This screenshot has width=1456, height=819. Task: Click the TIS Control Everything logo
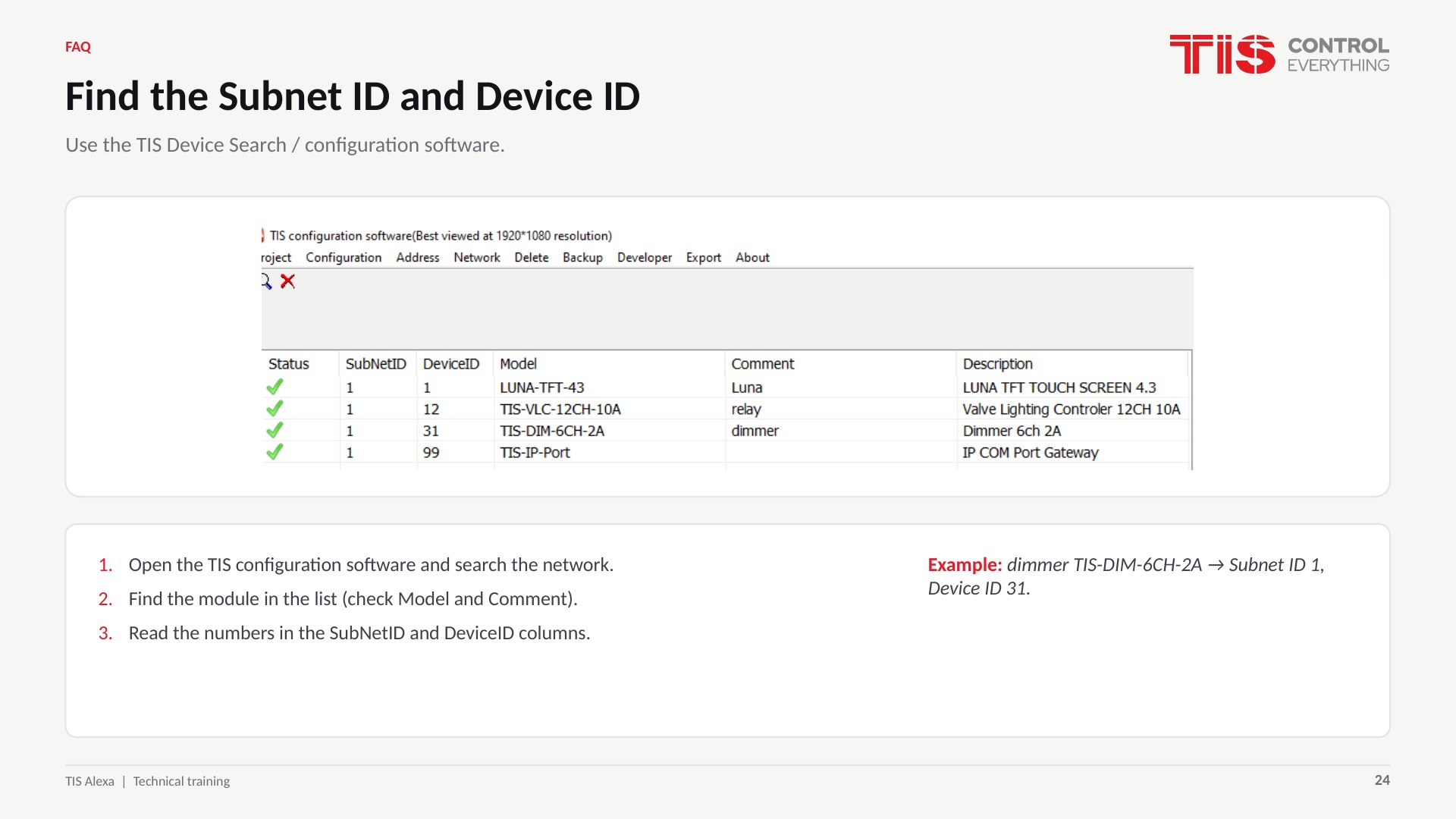(x=1279, y=54)
